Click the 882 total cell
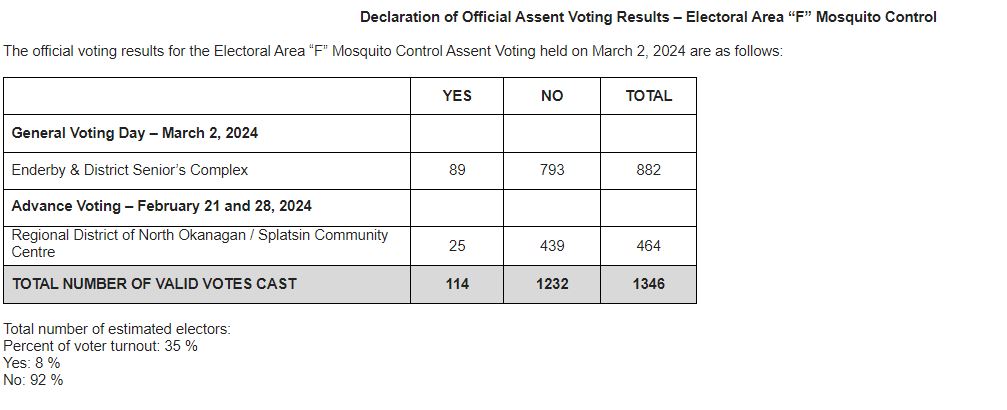Viewport: 1007px width, 410px height. pos(648,170)
